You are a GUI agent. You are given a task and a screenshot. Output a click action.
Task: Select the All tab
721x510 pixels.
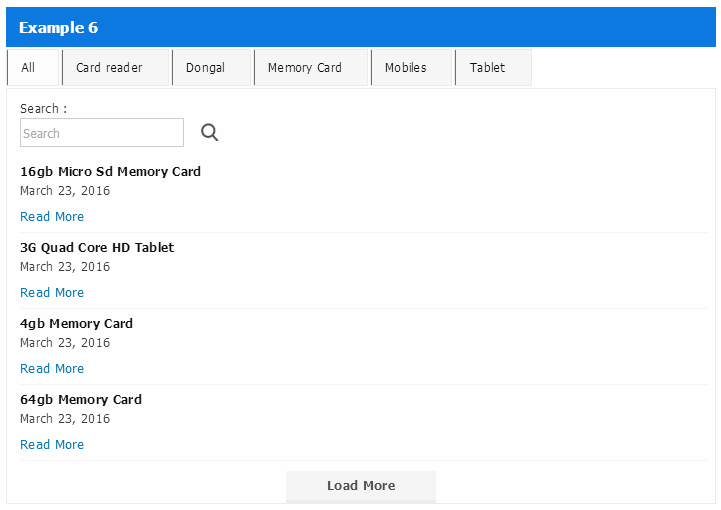click(x=33, y=68)
